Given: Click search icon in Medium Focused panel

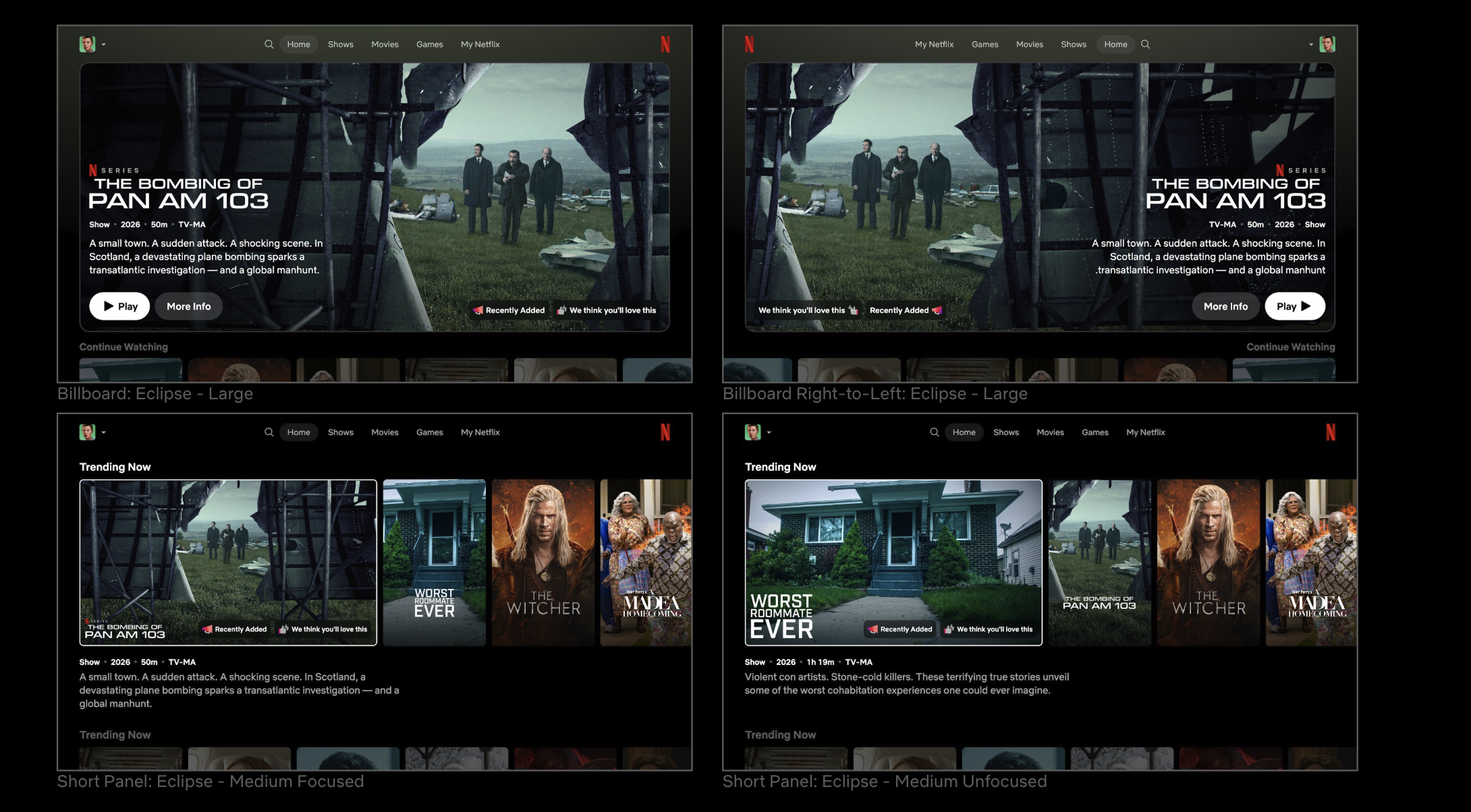Looking at the screenshot, I should point(269,432).
